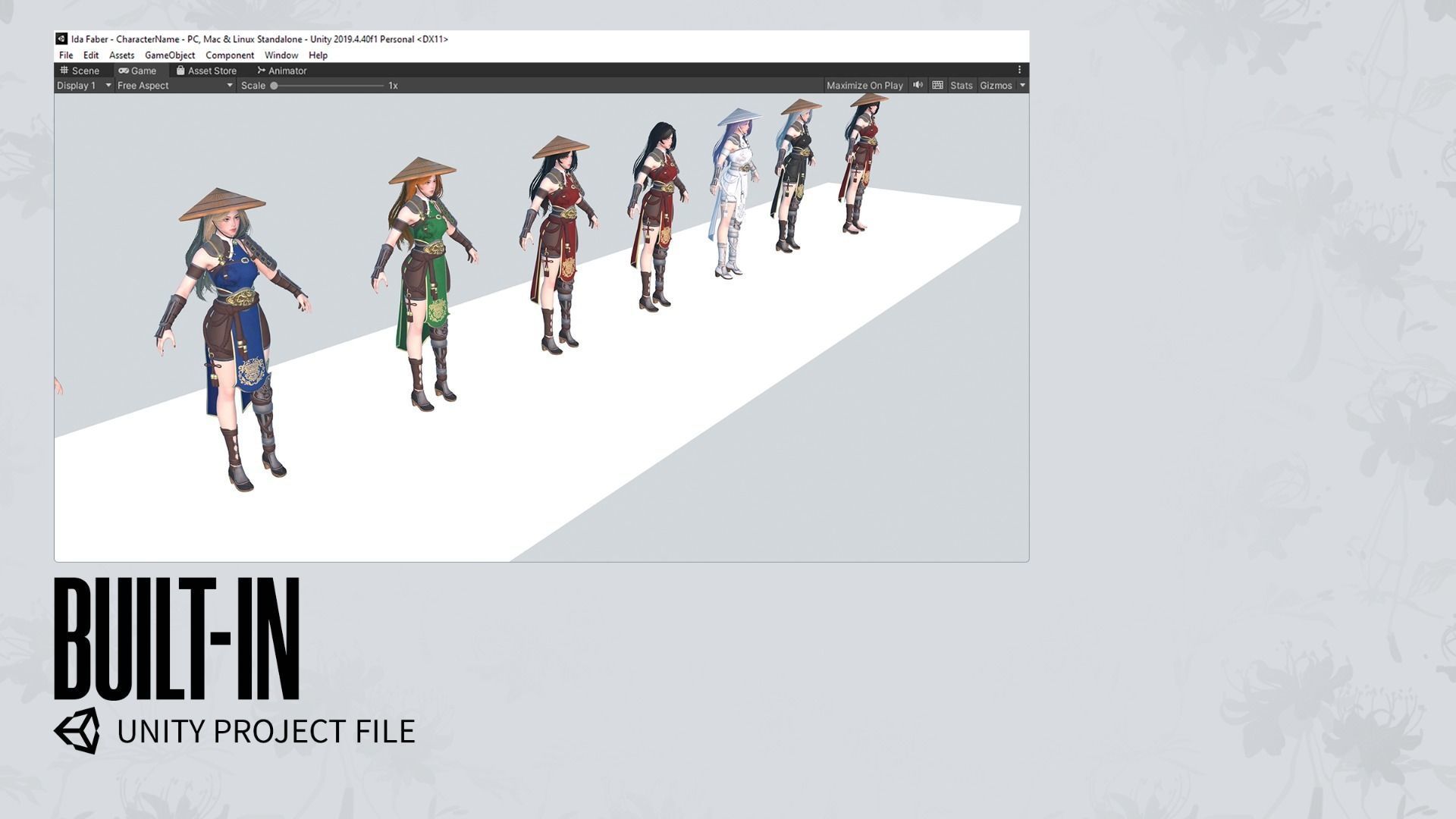The image size is (1456, 819).
Task: Toggle the Stats overlay
Action: pos(961,86)
